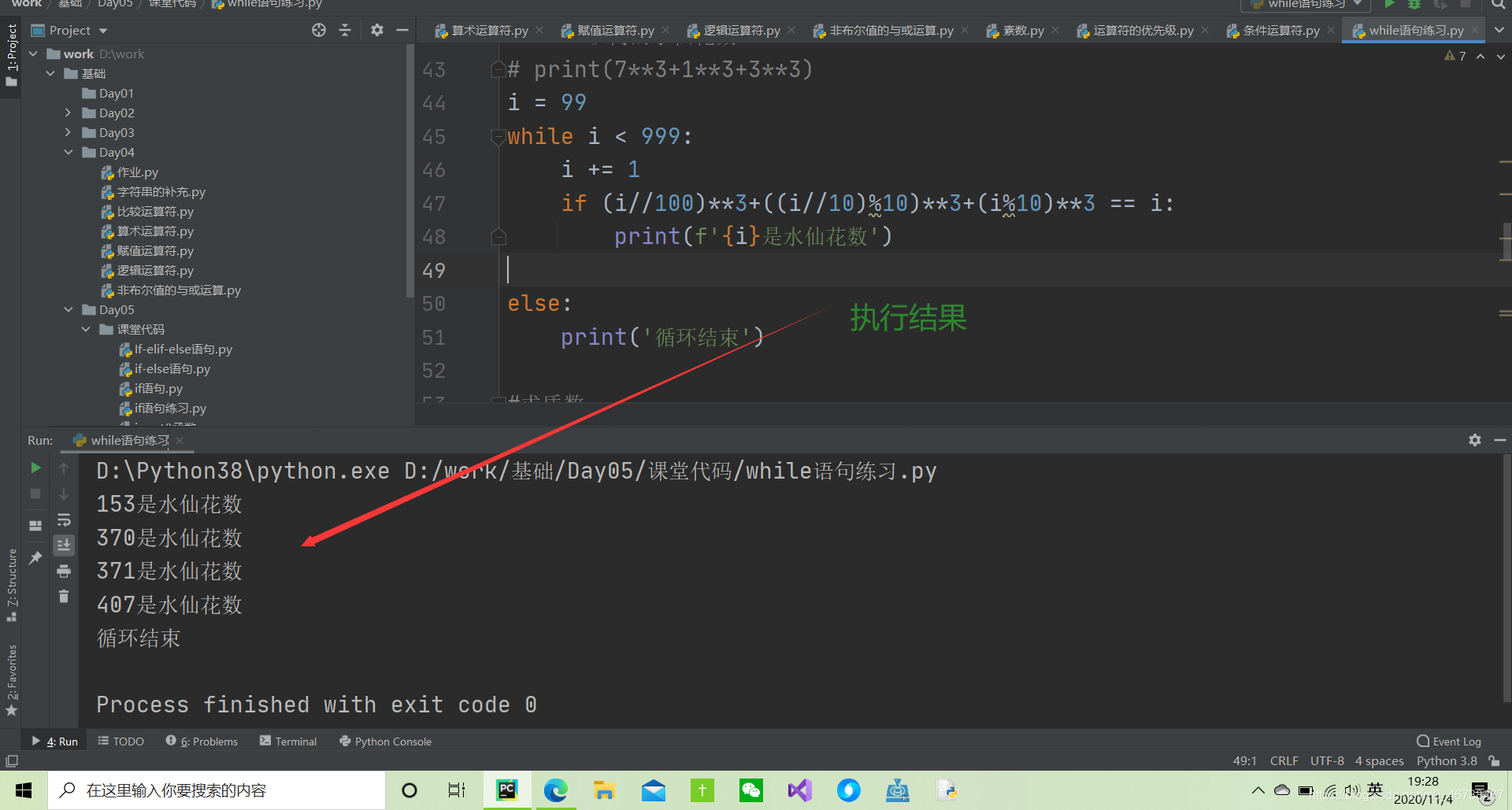The height and width of the screenshot is (810, 1512).
Task: Click the up stack trace arrow
Action: (64, 468)
